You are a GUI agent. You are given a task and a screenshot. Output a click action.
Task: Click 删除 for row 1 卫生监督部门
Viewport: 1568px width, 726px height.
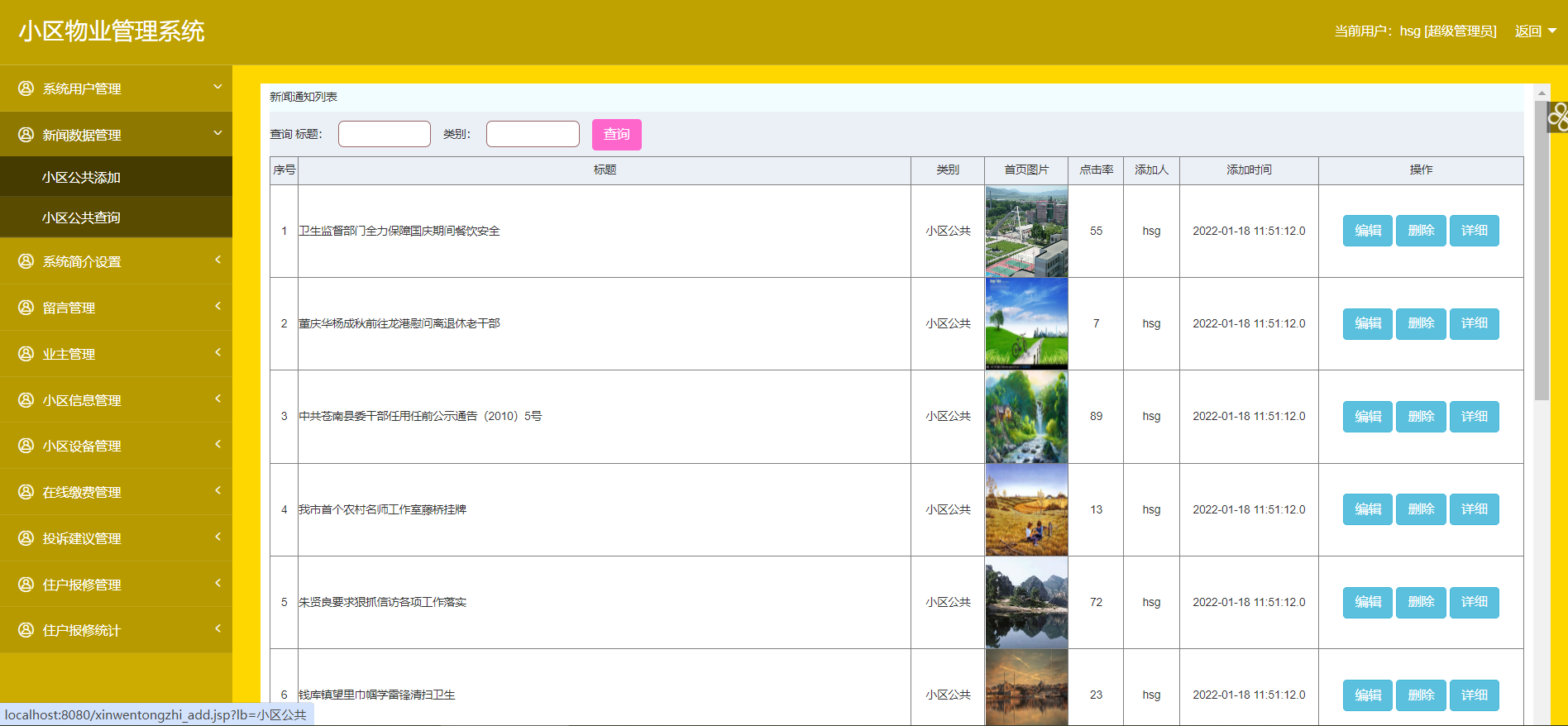coord(1421,231)
